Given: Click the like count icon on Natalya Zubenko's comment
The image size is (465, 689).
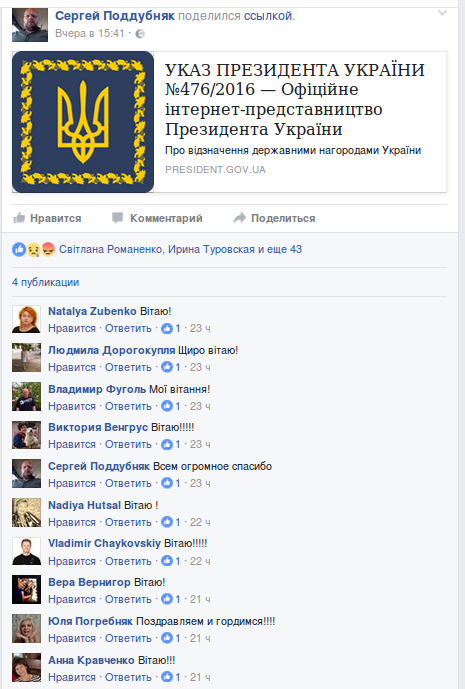Looking at the screenshot, I should click(167, 328).
